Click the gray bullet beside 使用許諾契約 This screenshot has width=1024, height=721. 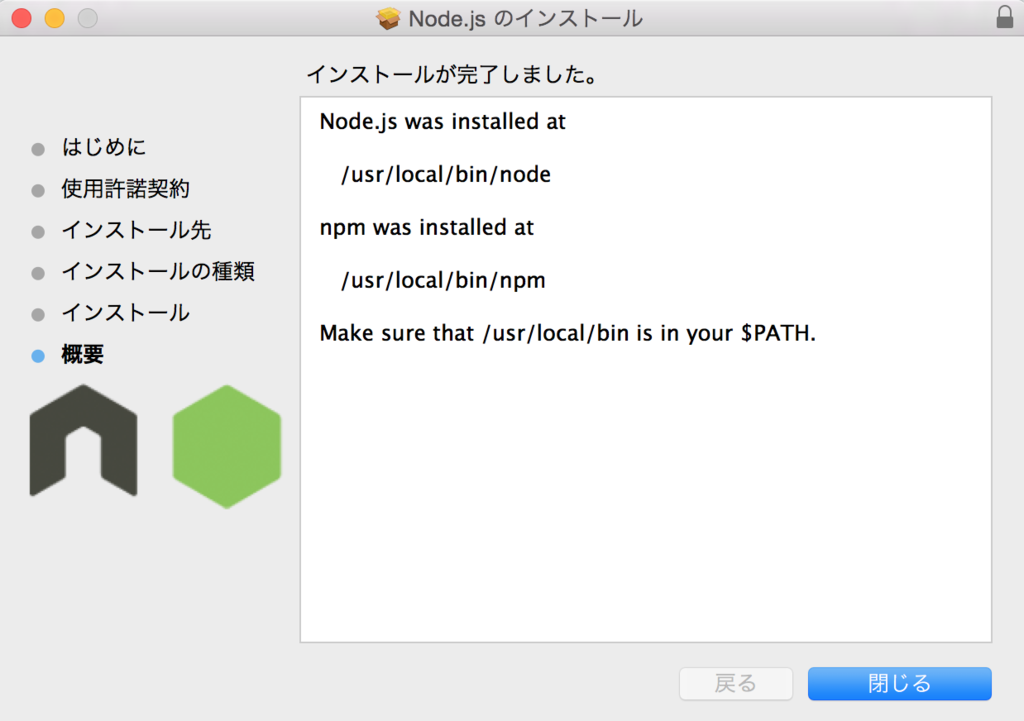[x=38, y=191]
